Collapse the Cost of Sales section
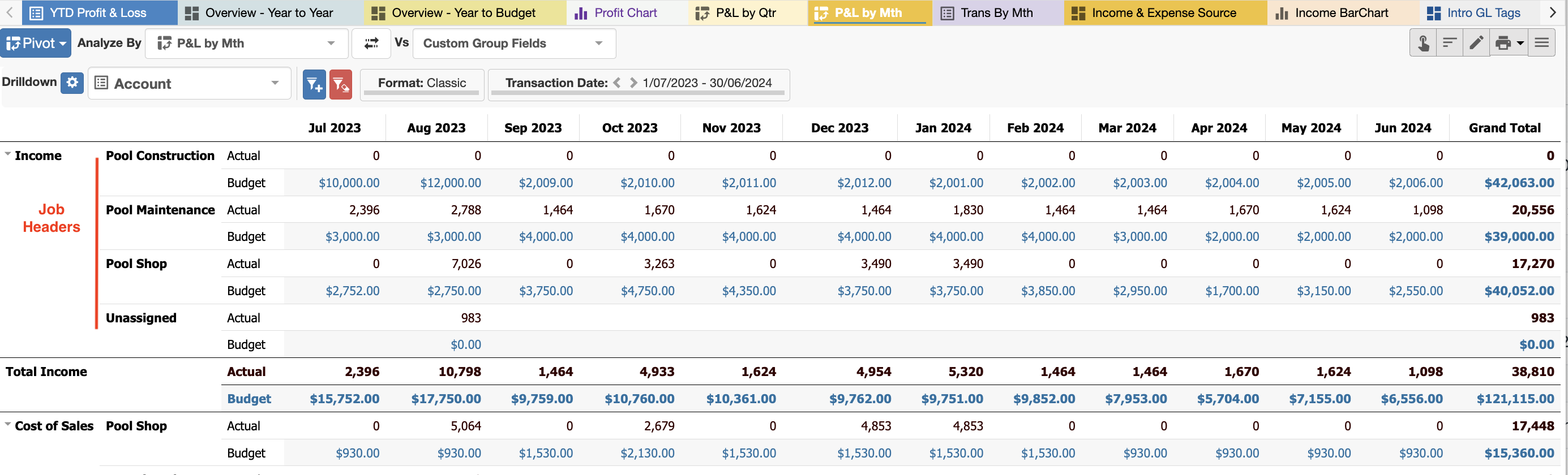 pyautogui.click(x=8, y=425)
